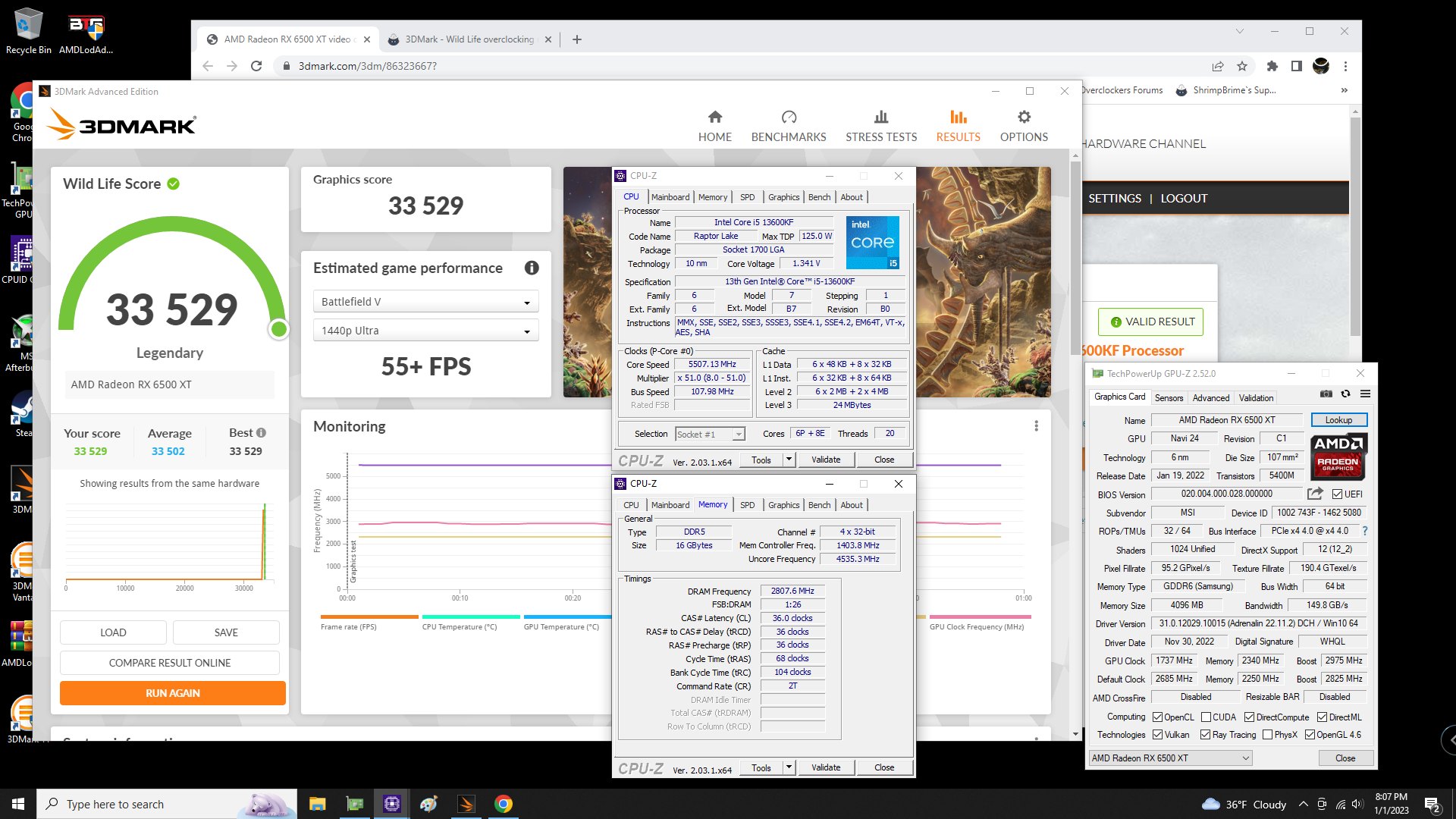Click the info icon for Estimated game performance

point(532,268)
